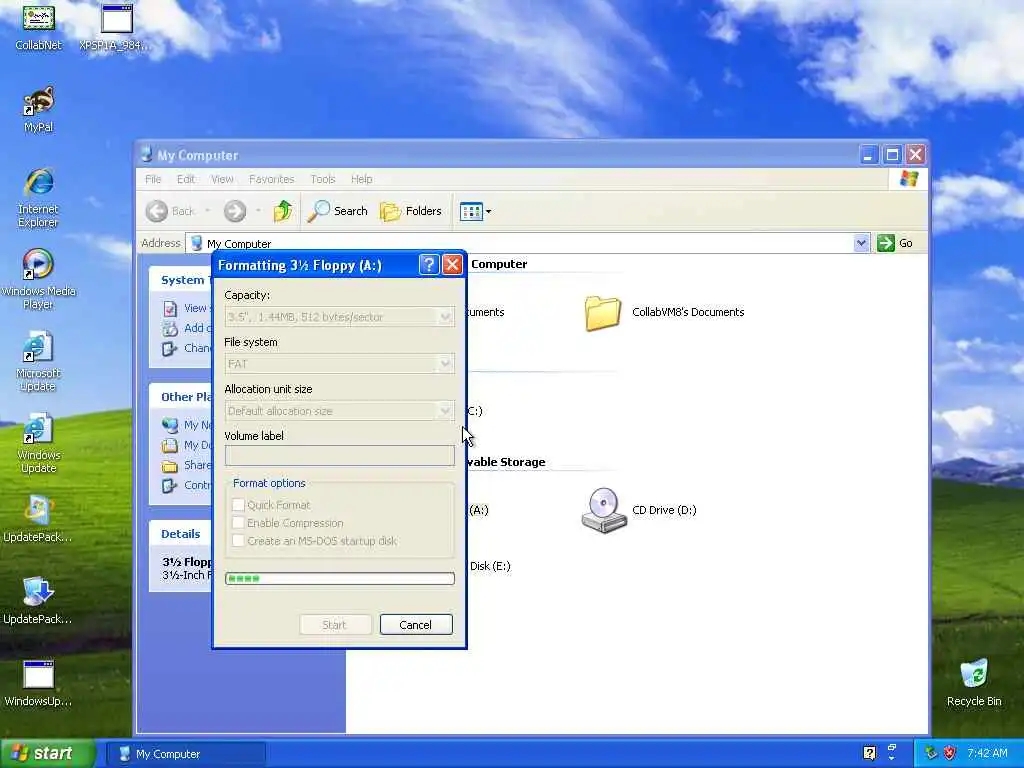
Task: Open the Allocation unit size dropdown
Action: click(x=445, y=411)
